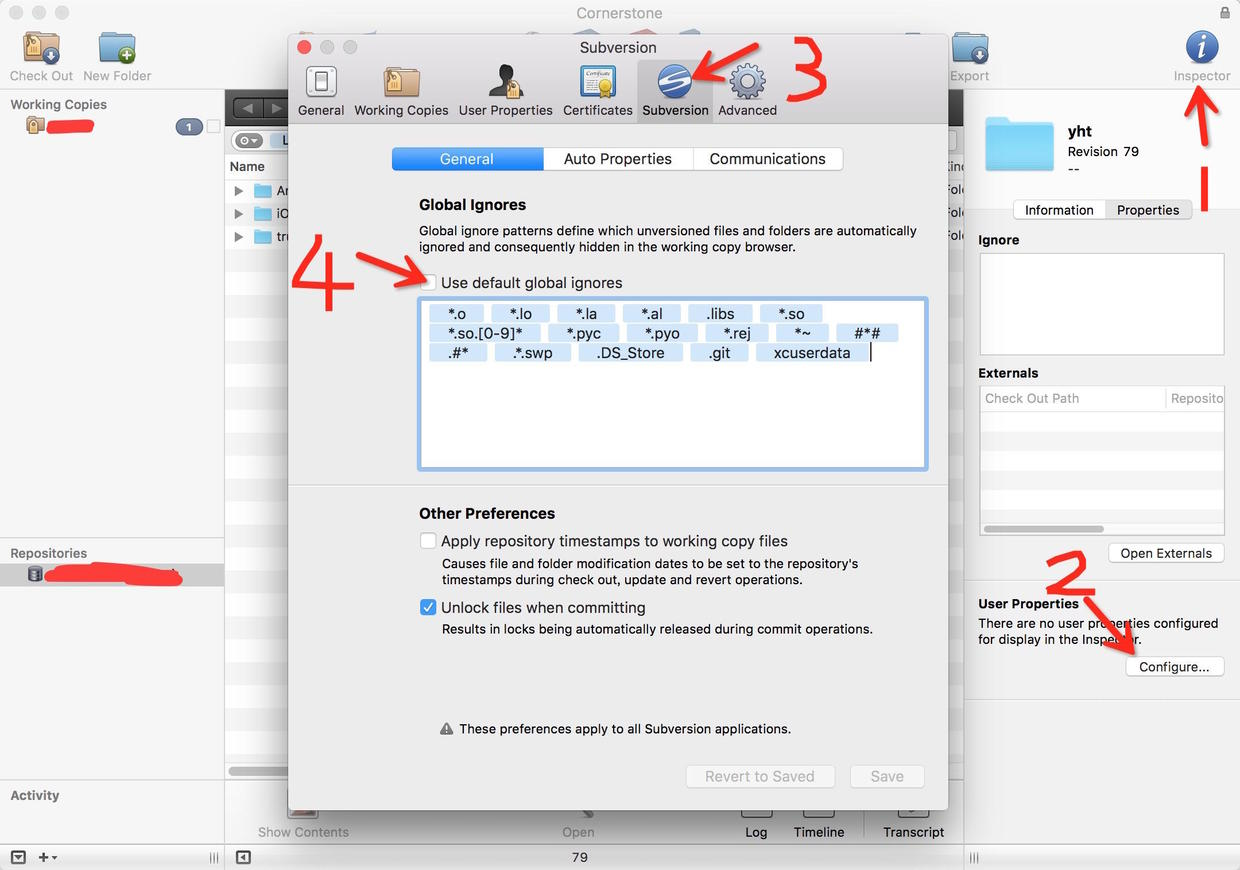The image size is (1240, 870).
Task: Click Check Out Path column header
Action: 1073,398
